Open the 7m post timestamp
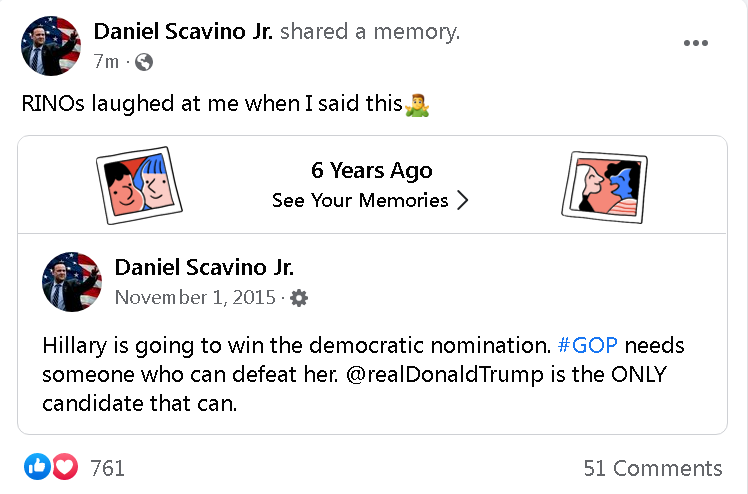 point(106,62)
